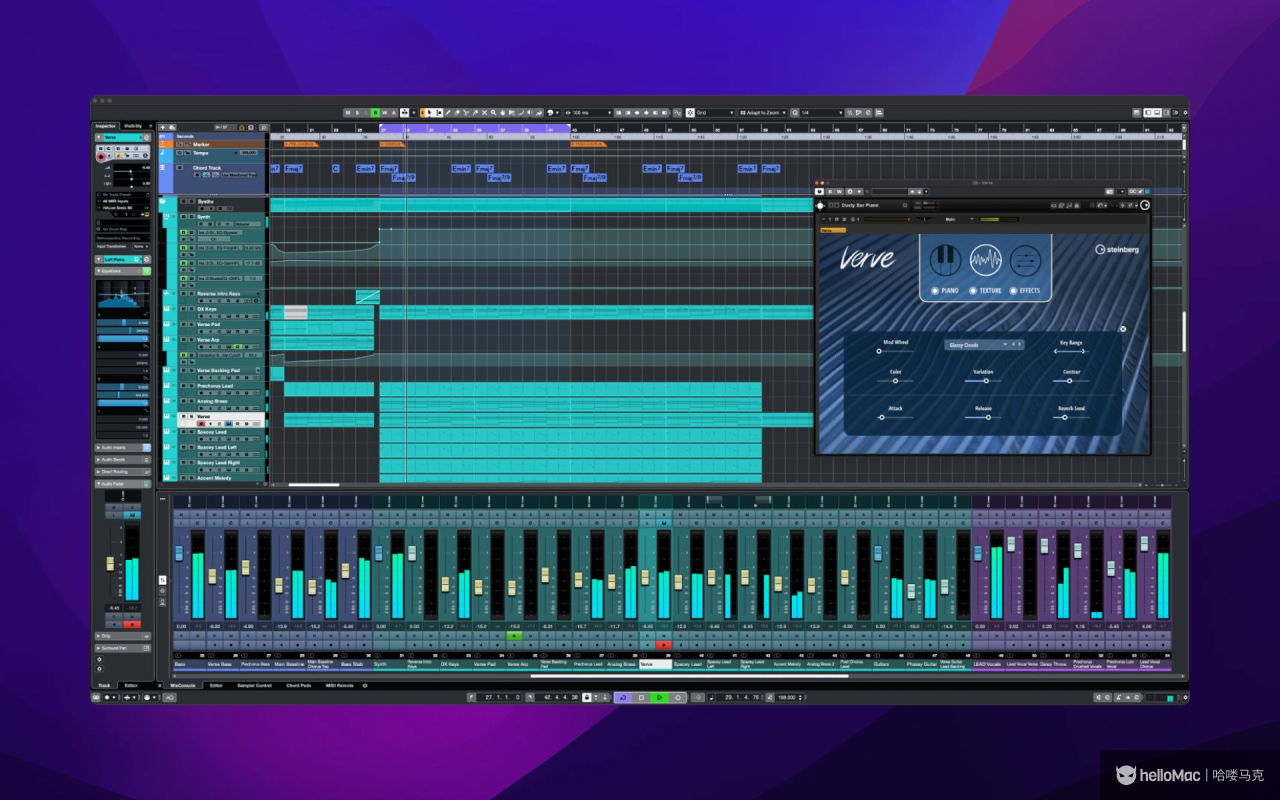Viewport: 1280px width, 800px height.
Task: Click the play button in transport bar
Action: click(x=659, y=696)
